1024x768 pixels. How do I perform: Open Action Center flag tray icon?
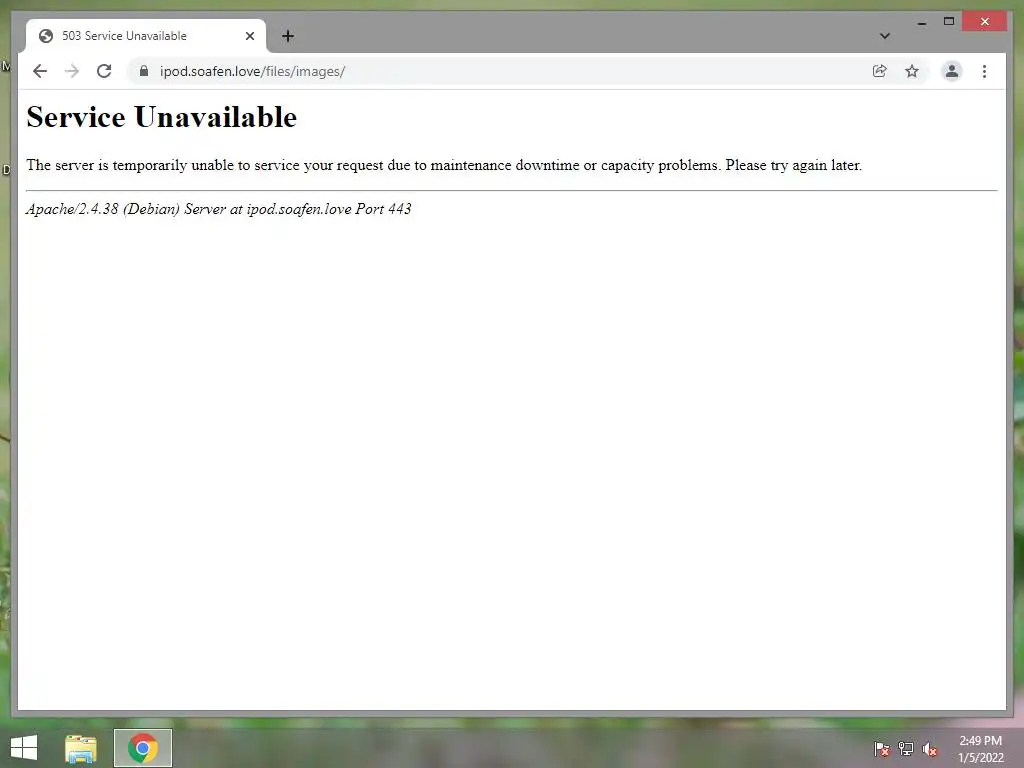pyautogui.click(x=881, y=748)
